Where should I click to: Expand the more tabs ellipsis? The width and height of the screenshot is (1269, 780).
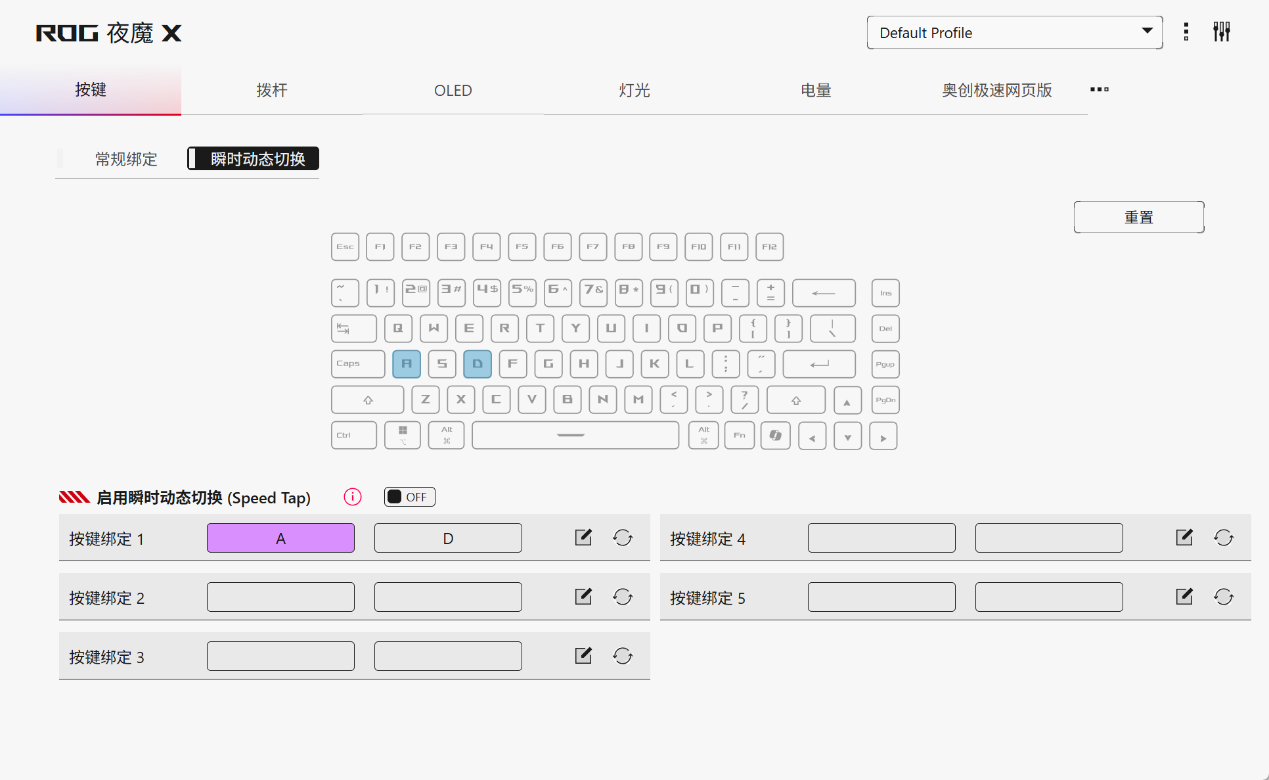tap(1099, 90)
